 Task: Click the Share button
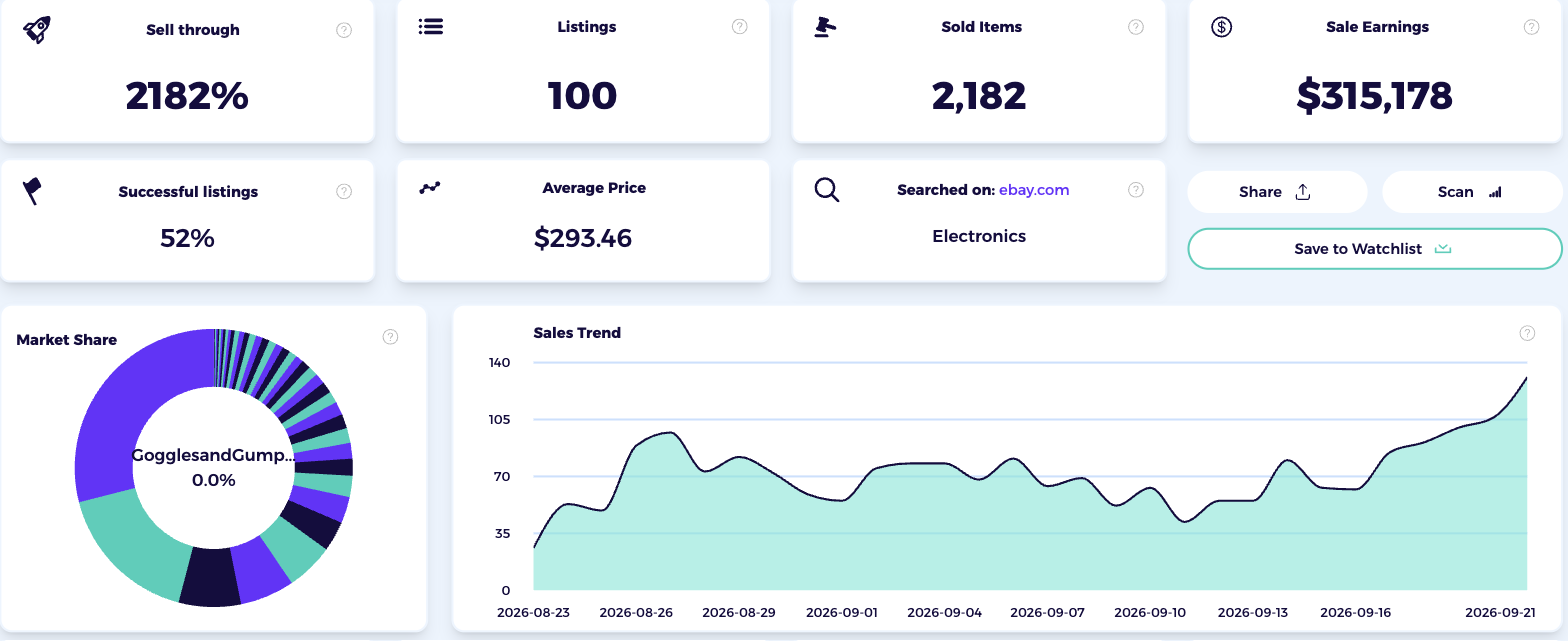pyautogui.click(x=1277, y=192)
